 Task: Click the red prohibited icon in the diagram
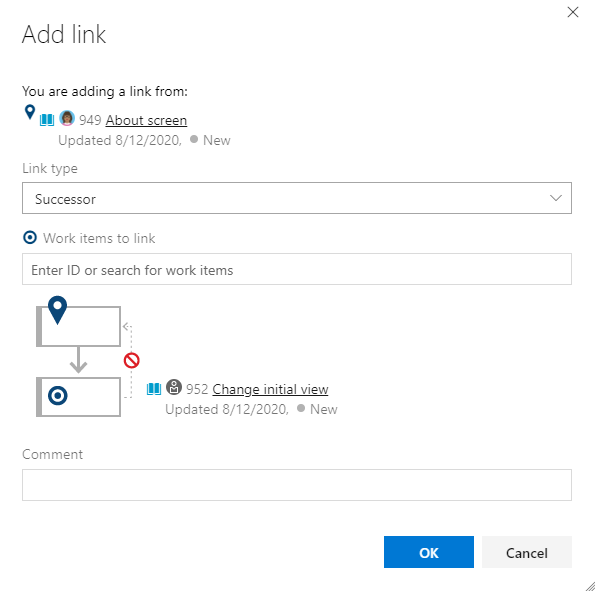coord(131,360)
